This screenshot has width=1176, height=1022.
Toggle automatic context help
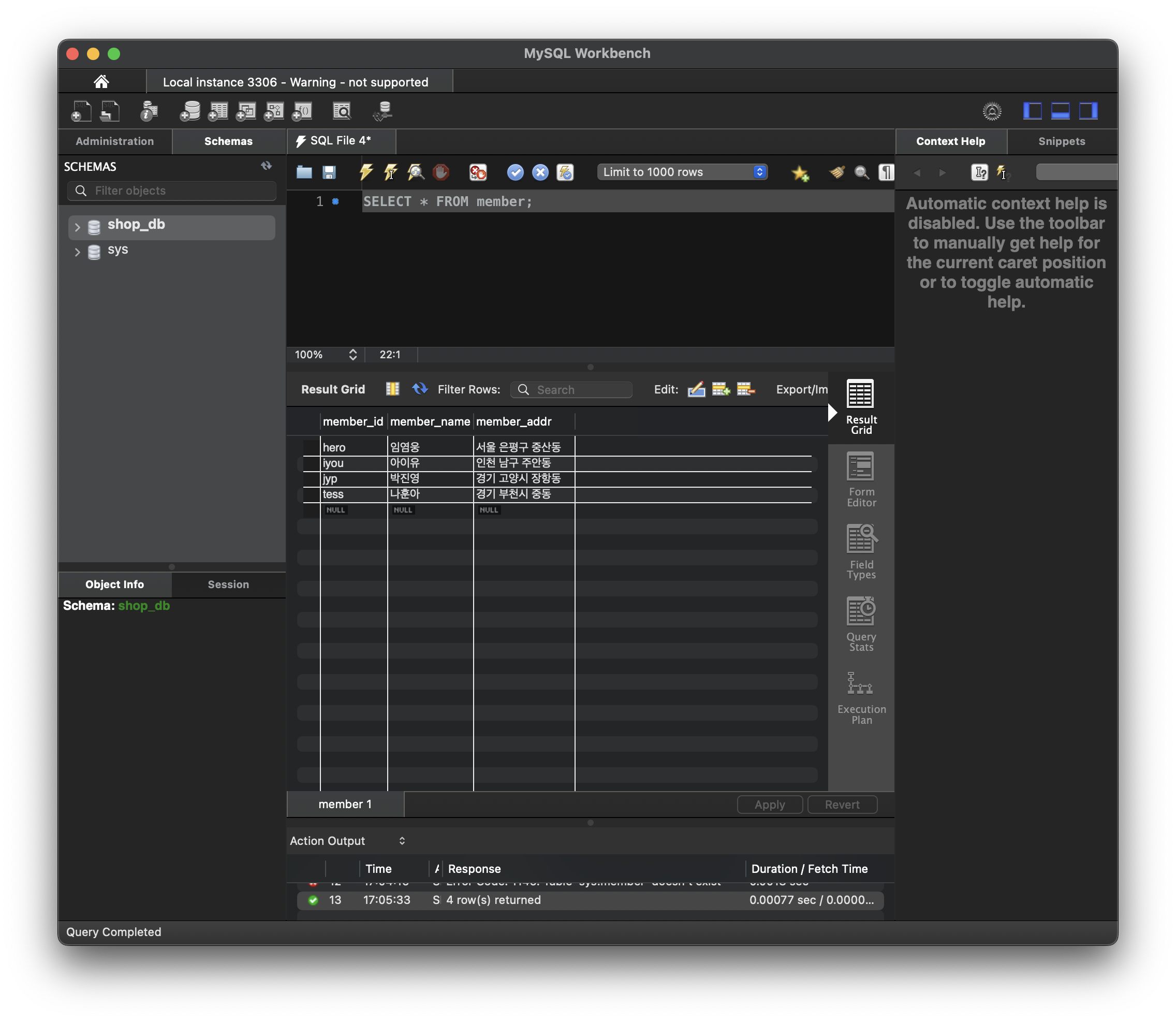click(1003, 172)
